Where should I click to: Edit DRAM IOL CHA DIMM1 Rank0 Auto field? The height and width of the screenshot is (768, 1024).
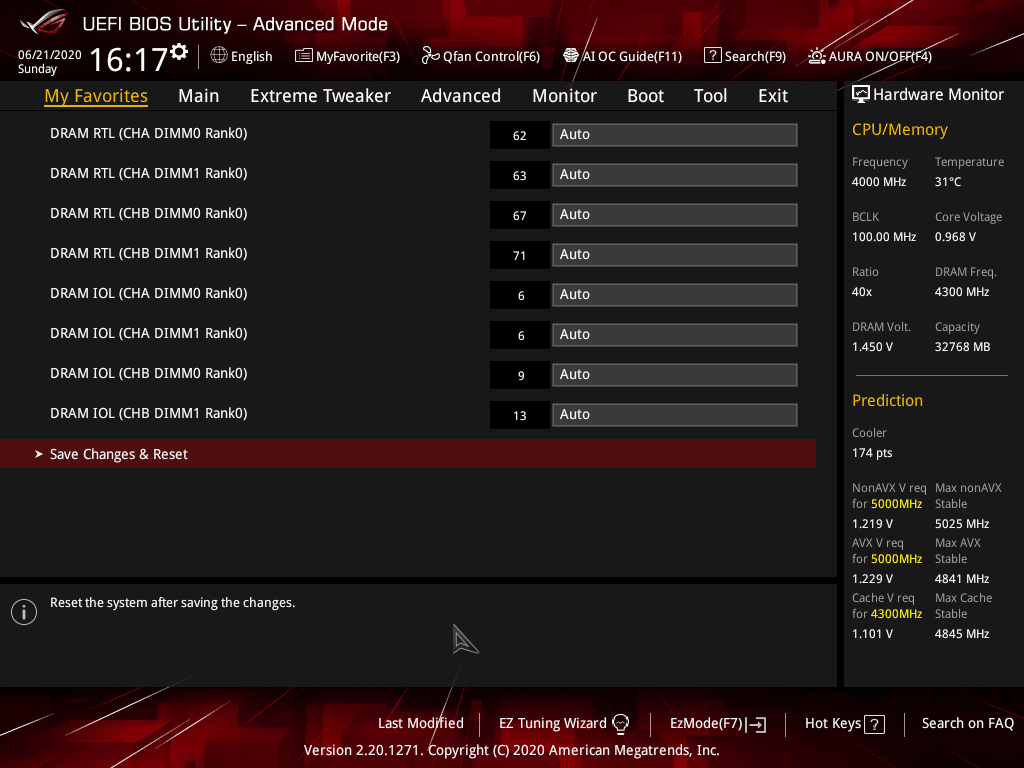tap(675, 334)
